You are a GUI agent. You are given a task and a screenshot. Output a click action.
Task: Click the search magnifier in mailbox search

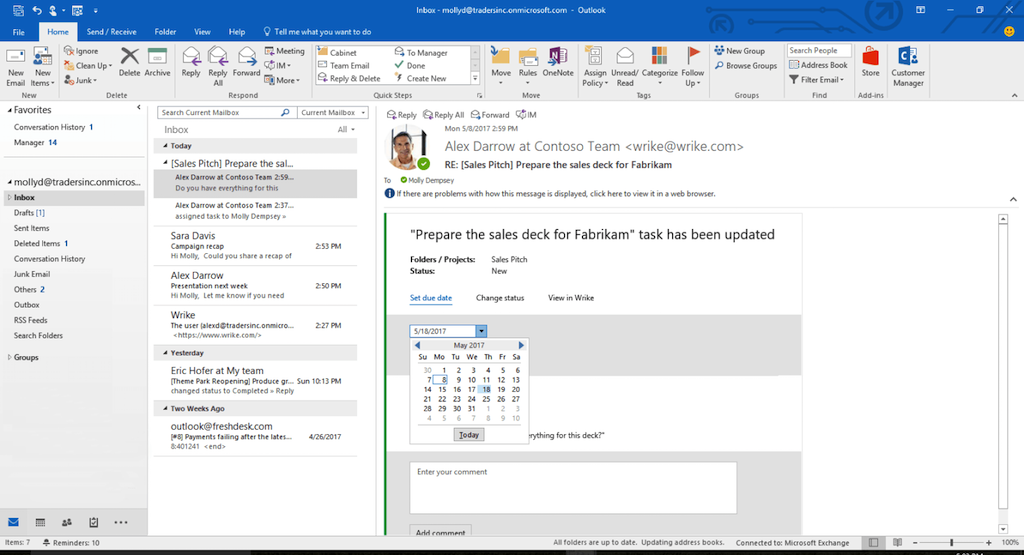[x=285, y=112]
